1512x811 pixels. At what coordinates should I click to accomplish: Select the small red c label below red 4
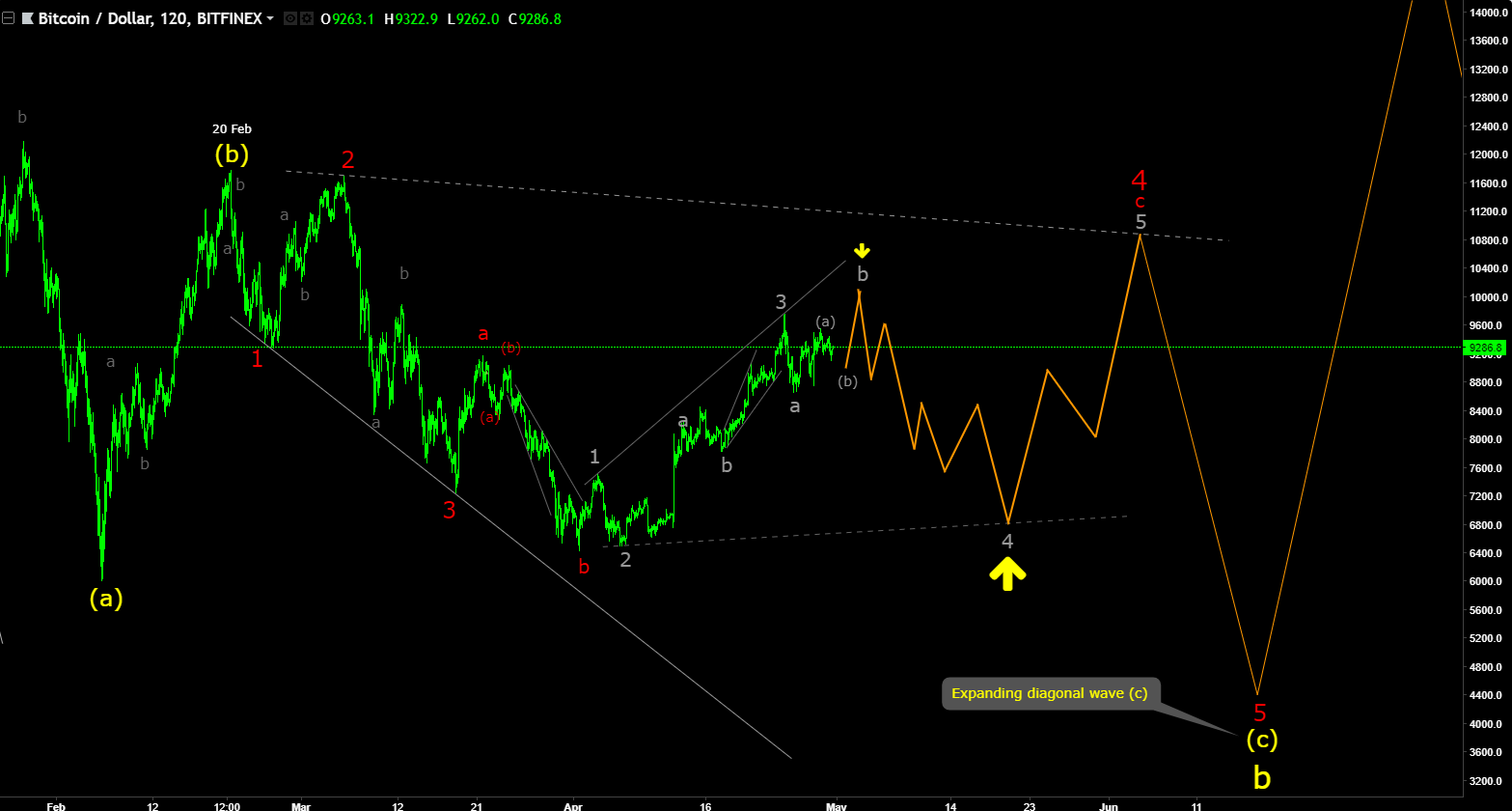[x=1140, y=202]
